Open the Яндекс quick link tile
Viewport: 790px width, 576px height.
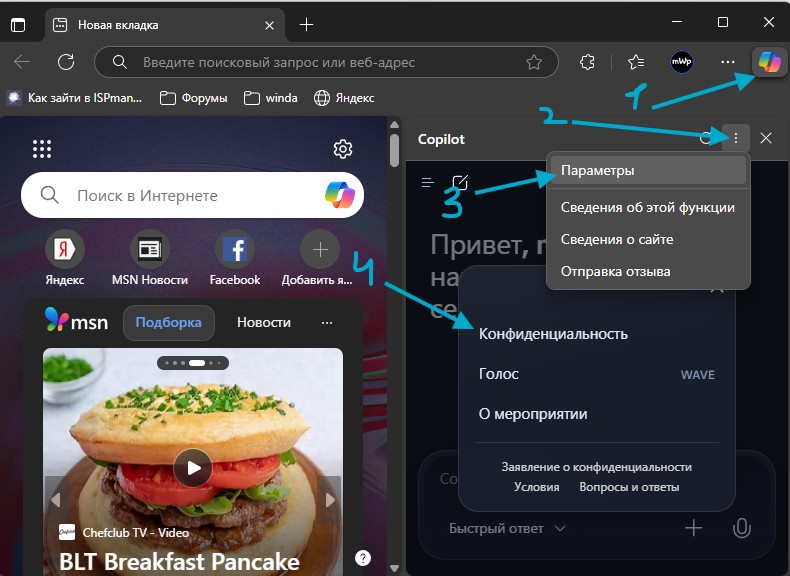tap(64, 258)
